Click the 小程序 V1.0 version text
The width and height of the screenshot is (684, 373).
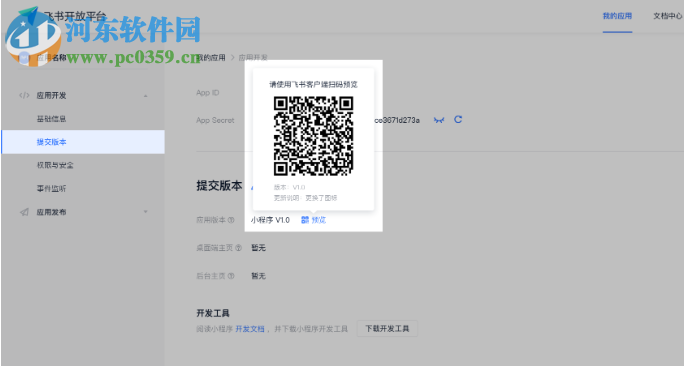coord(270,220)
